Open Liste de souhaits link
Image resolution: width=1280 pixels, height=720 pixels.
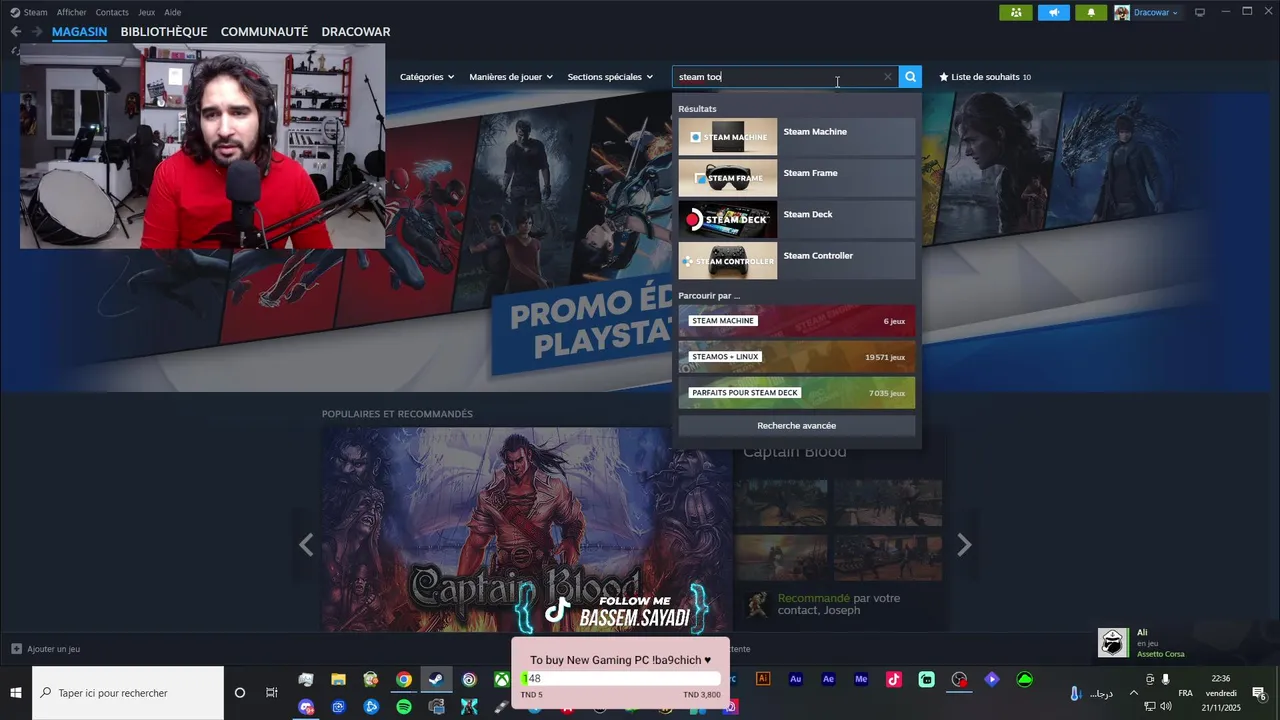coord(984,77)
